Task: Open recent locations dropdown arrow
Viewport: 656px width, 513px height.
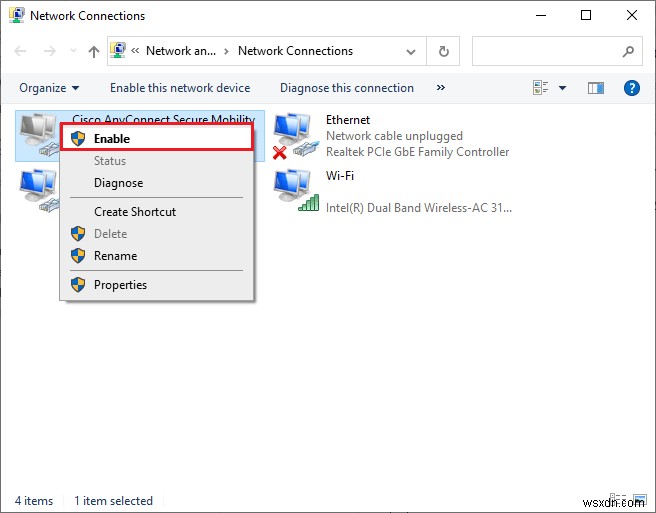Action: pyautogui.click(x=73, y=51)
